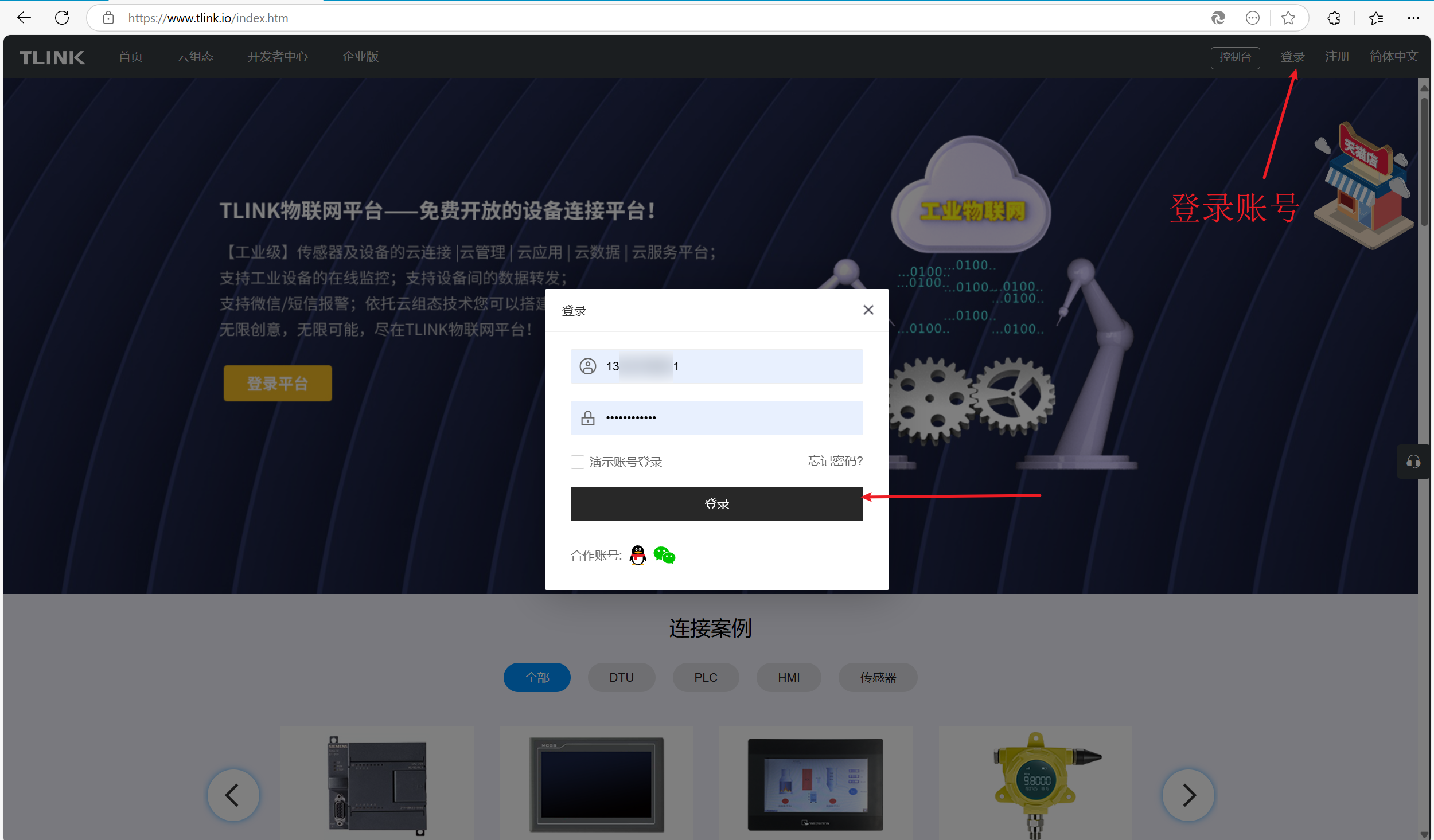
Task: Open the Siemens PLC case thumbnail
Action: click(377, 784)
